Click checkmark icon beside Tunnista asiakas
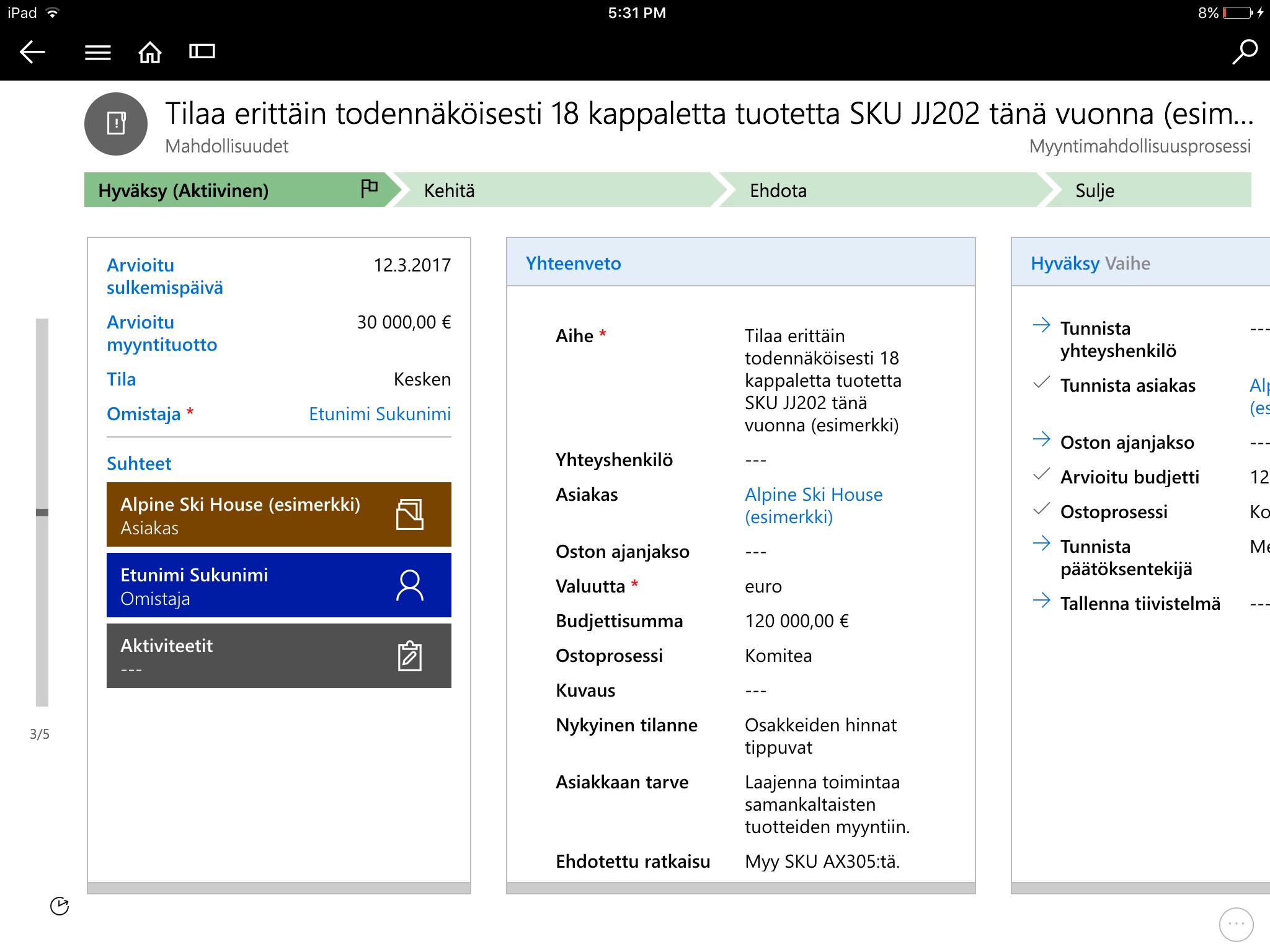Screen dimensions: 1270x952 (1042, 383)
